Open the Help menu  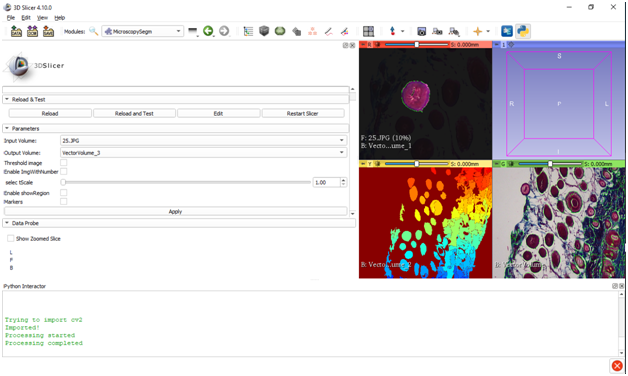coord(60,18)
